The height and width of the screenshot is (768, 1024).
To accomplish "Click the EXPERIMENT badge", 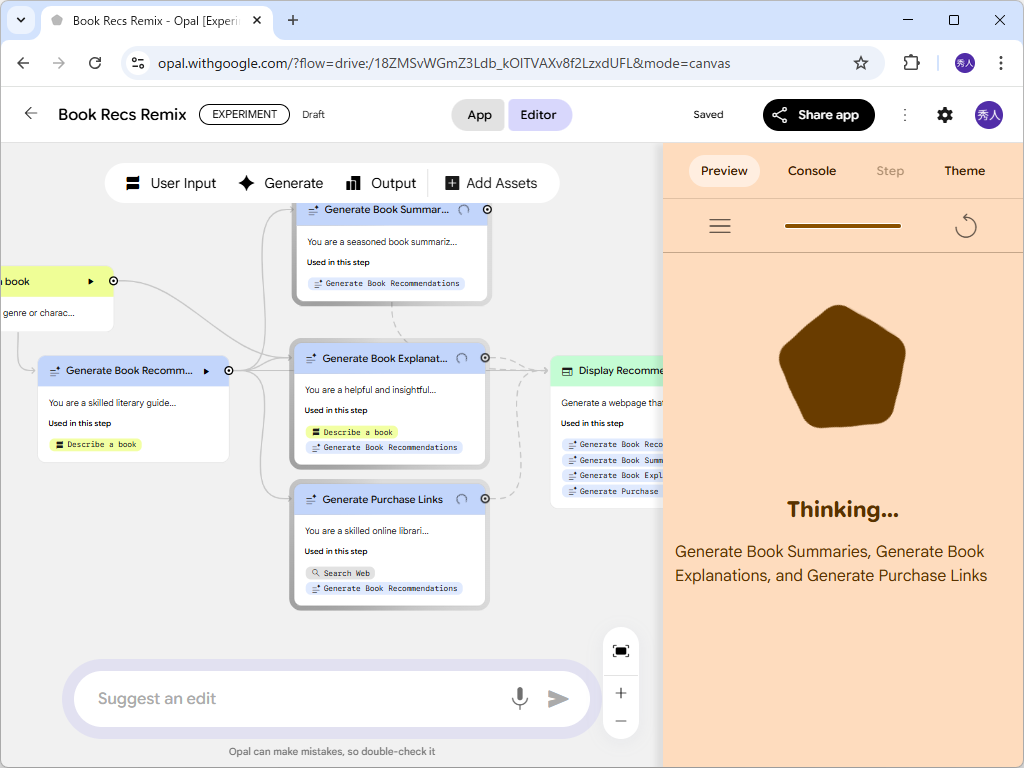I will pyautogui.click(x=244, y=114).
